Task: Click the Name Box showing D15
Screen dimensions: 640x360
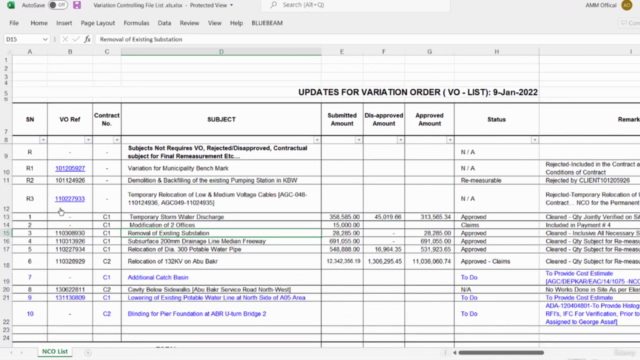Action: pos(22,39)
